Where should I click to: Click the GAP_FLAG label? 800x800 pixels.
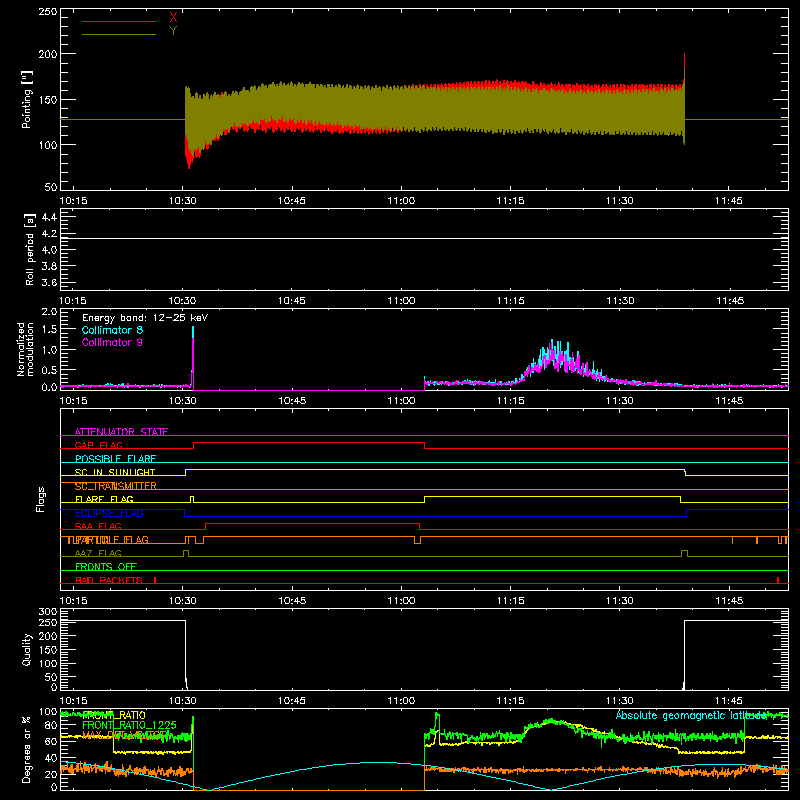98,445
